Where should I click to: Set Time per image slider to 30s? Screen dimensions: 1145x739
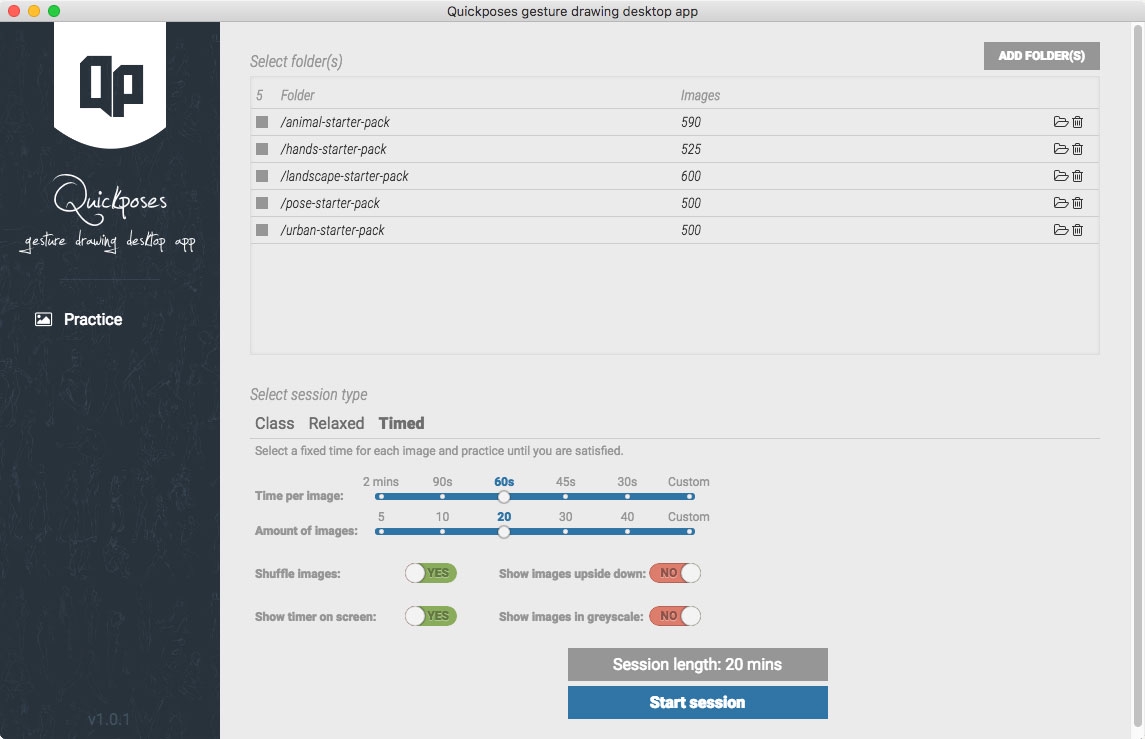point(627,496)
